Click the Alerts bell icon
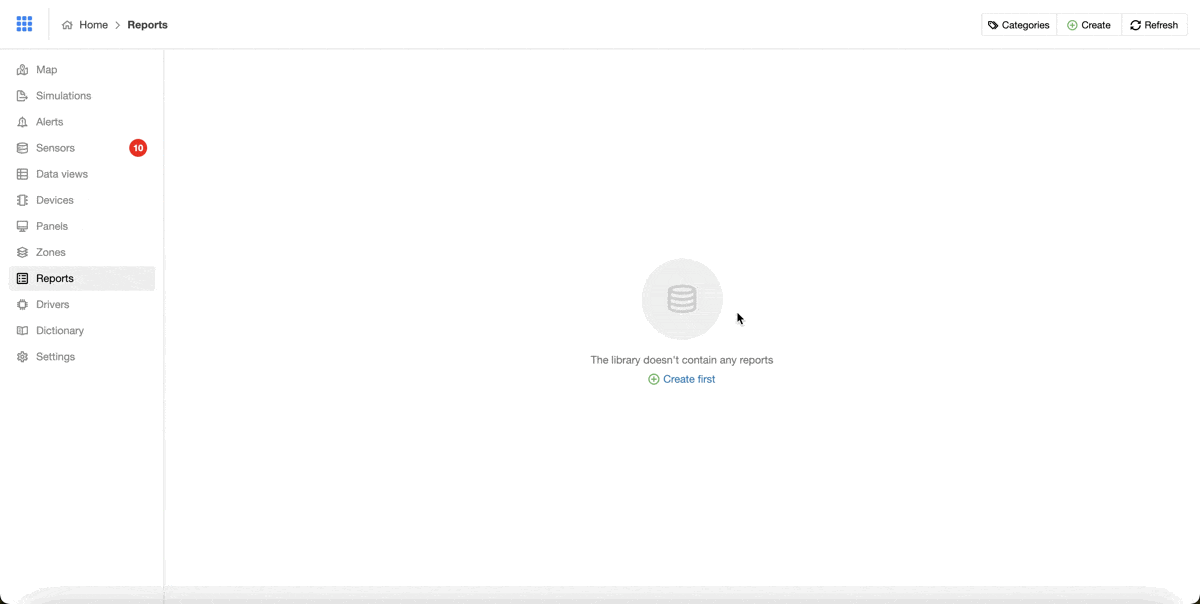The height and width of the screenshot is (604, 1200). coord(22,122)
